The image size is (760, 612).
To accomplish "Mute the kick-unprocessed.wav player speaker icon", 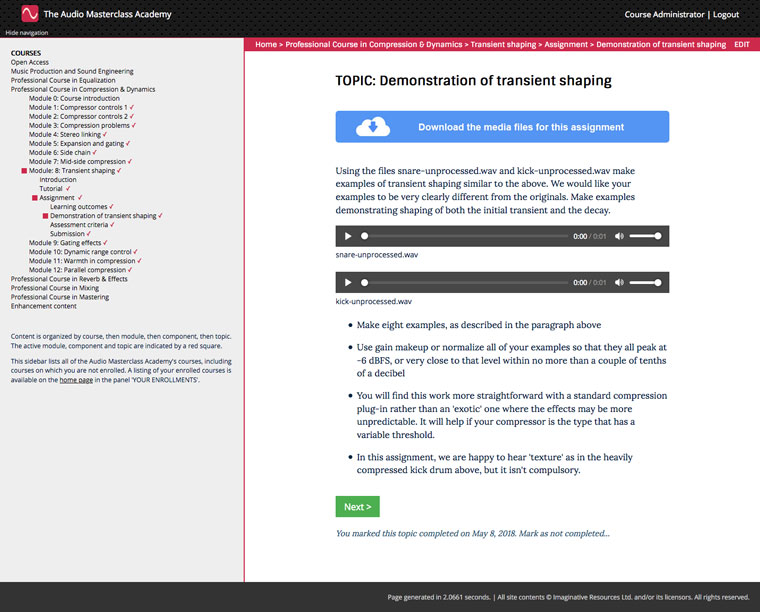I will (x=619, y=283).
